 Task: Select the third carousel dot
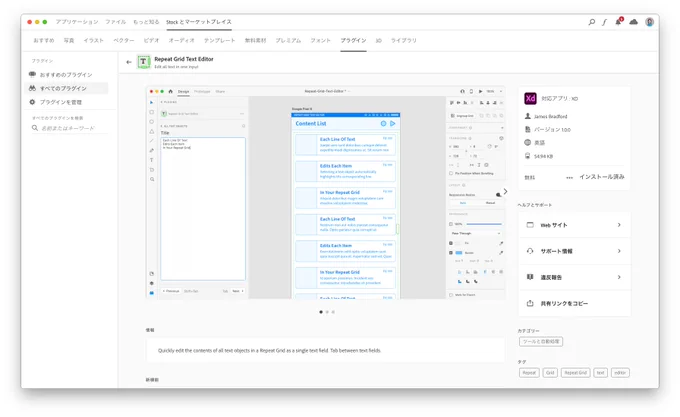333,312
